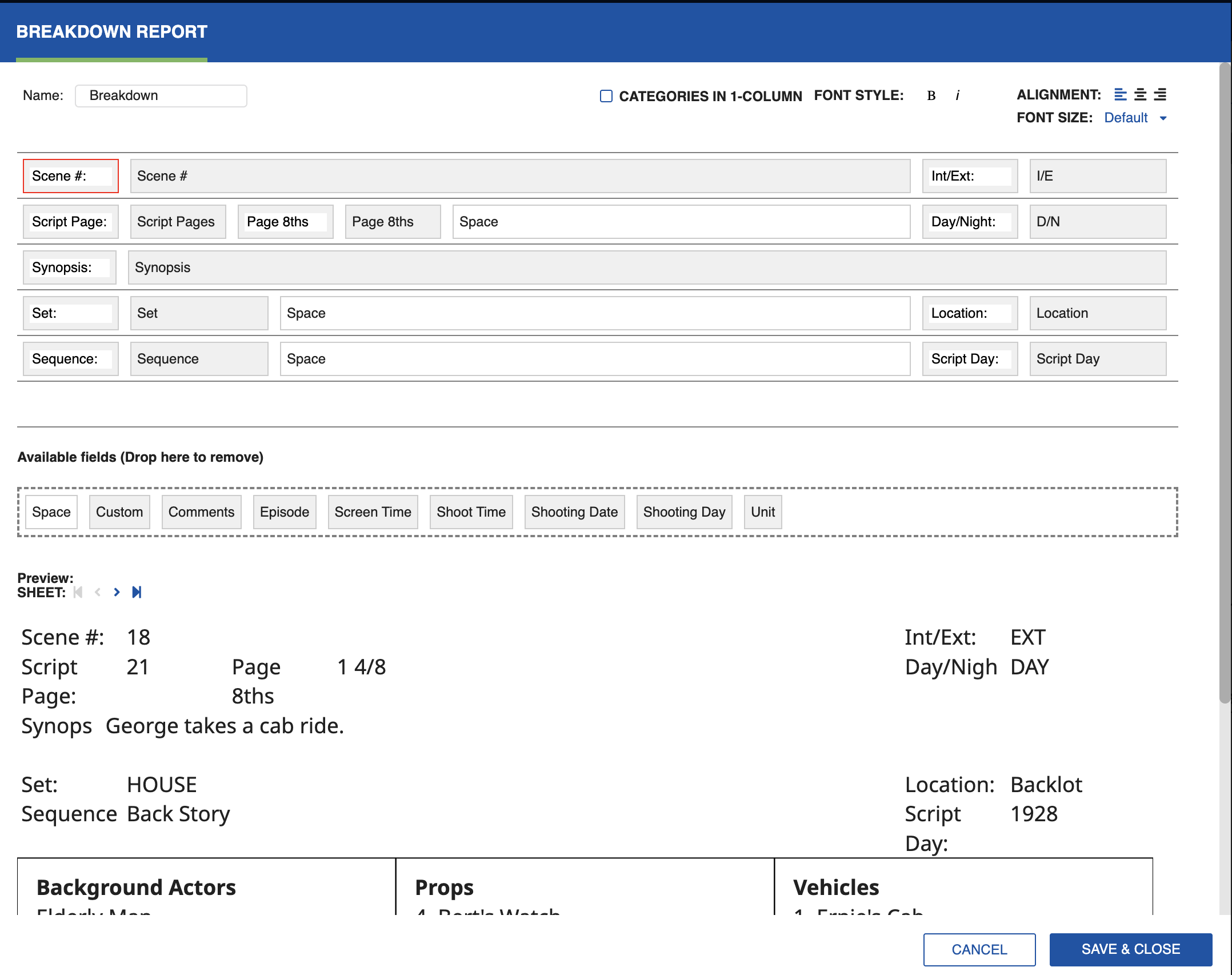
Task: Click Save & Close button
Action: pyautogui.click(x=1130, y=949)
